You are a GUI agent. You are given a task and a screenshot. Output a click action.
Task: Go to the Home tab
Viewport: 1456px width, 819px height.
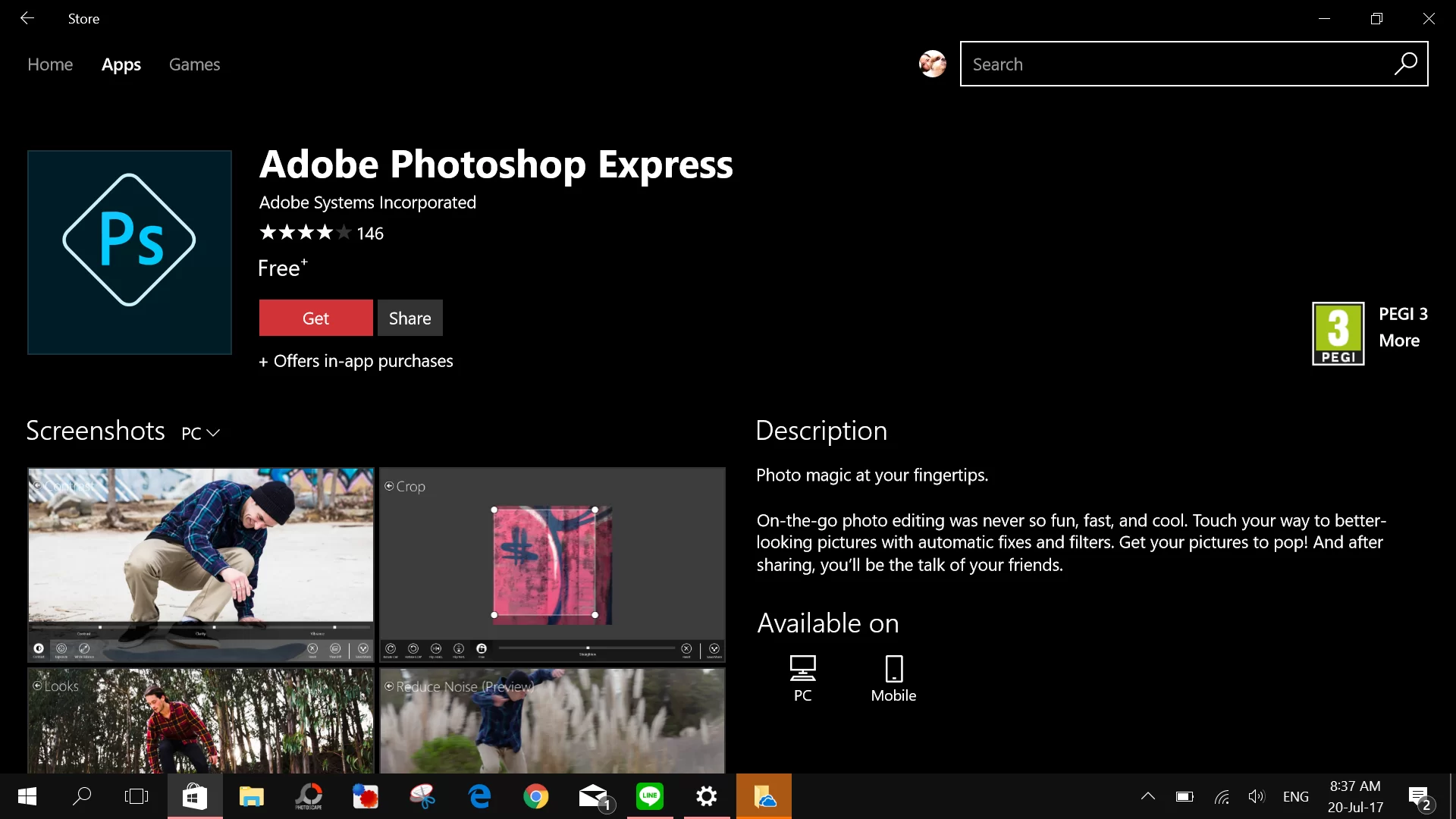[x=50, y=64]
